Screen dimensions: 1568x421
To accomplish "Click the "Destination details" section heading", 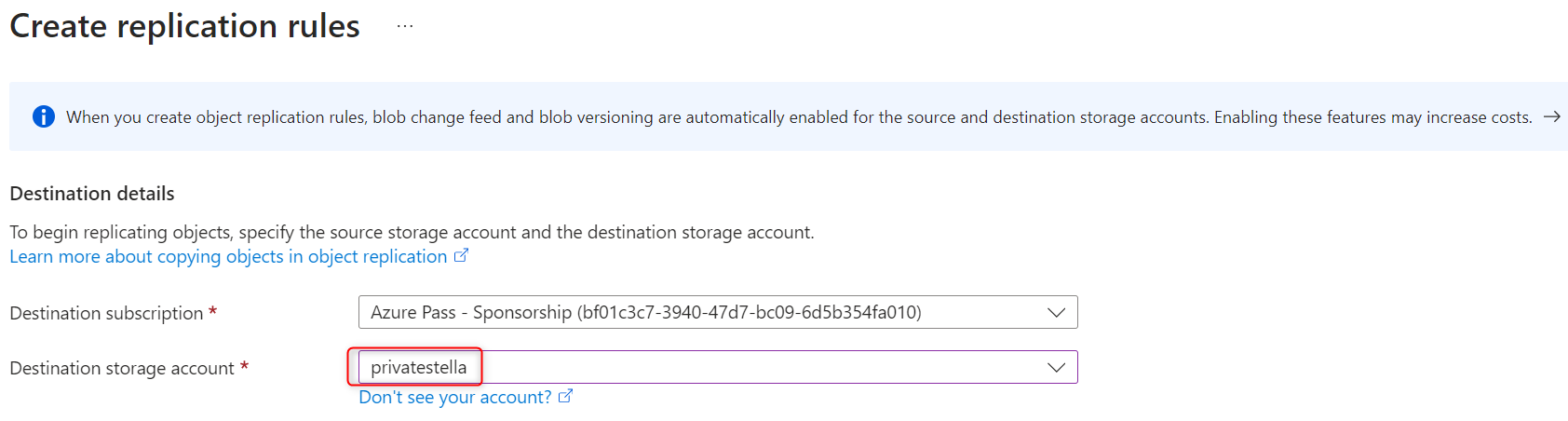I will click(92, 194).
